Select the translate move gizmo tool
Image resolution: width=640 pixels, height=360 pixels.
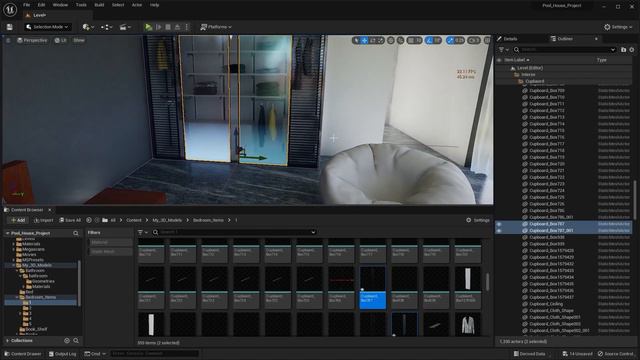coord(364,40)
